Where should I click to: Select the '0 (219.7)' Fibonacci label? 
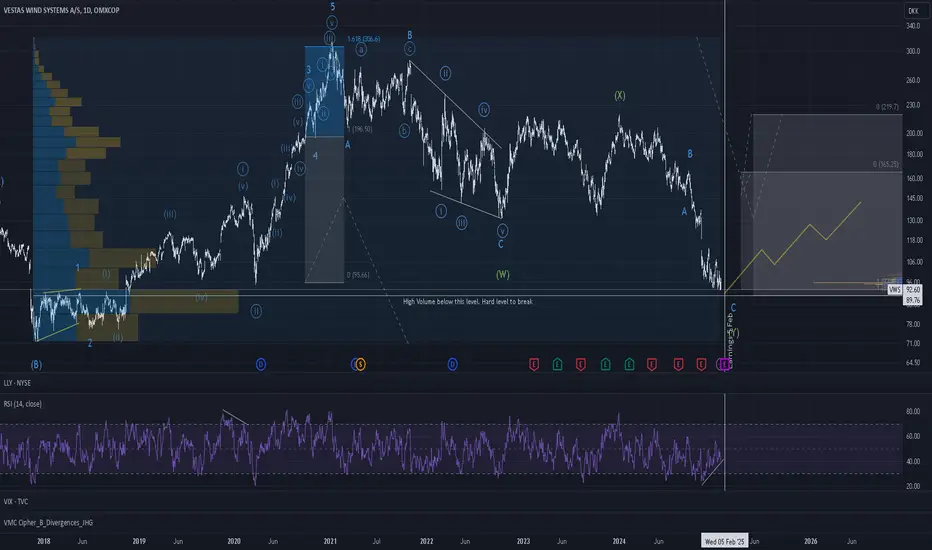[x=887, y=107]
